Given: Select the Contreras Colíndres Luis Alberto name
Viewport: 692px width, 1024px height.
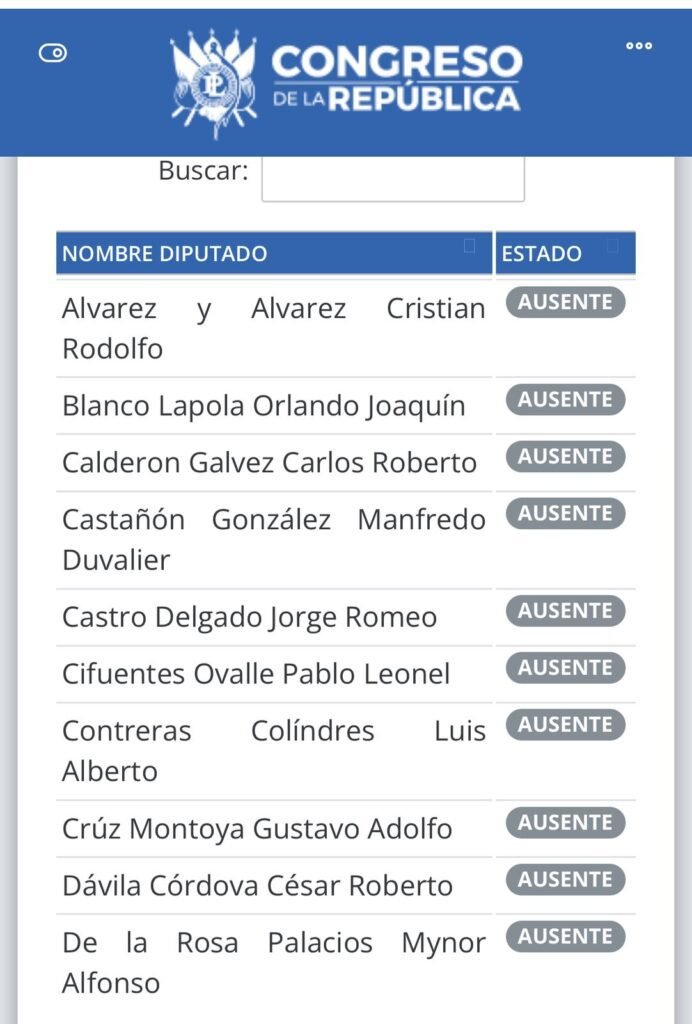Looking at the screenshot, I should click(x=274, y=751).
